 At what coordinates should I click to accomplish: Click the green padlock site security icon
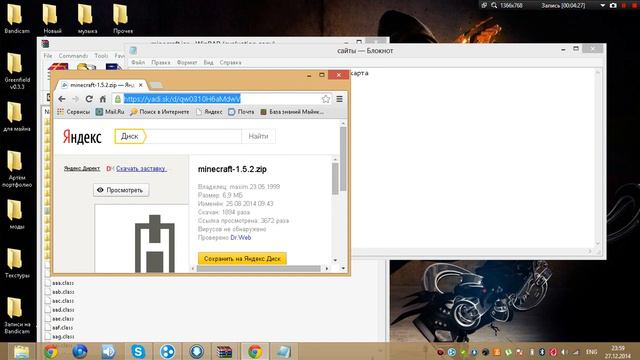tap(118, 99)
